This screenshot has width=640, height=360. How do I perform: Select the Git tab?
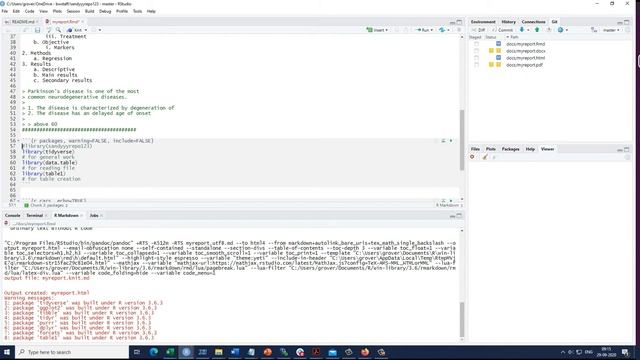554,22
